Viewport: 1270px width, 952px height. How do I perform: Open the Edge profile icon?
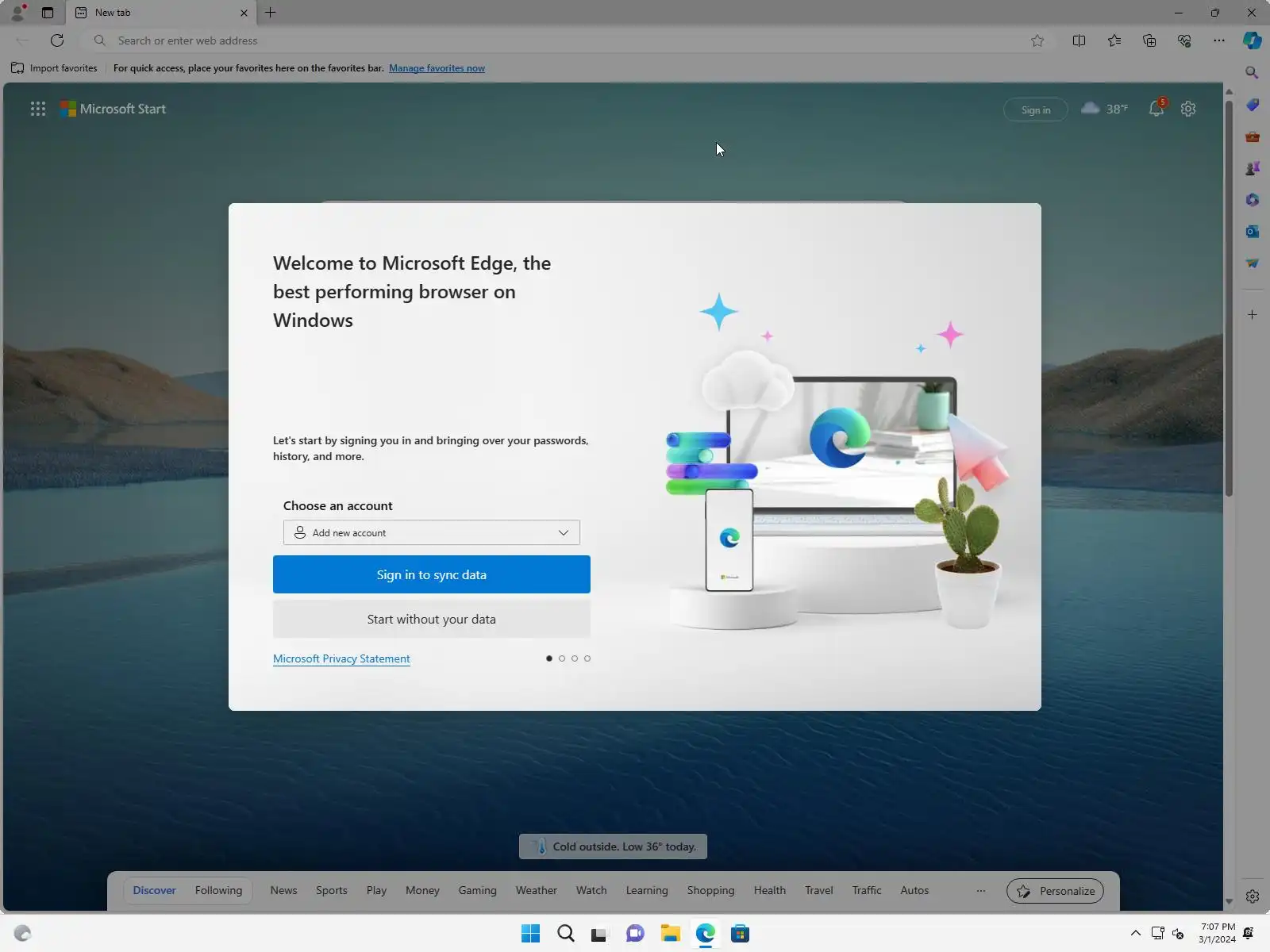click(x=17, y=13)
